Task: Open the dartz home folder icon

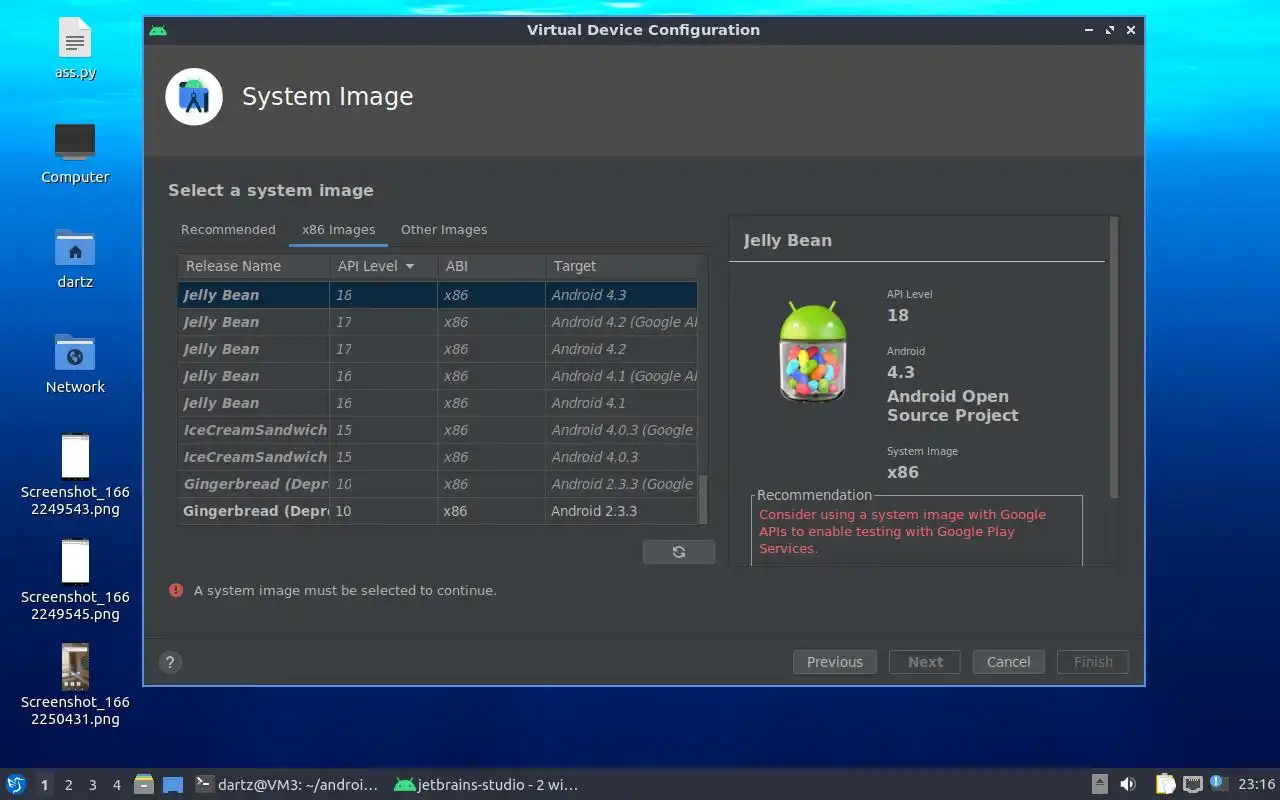Action: click(x=75, y=258)
